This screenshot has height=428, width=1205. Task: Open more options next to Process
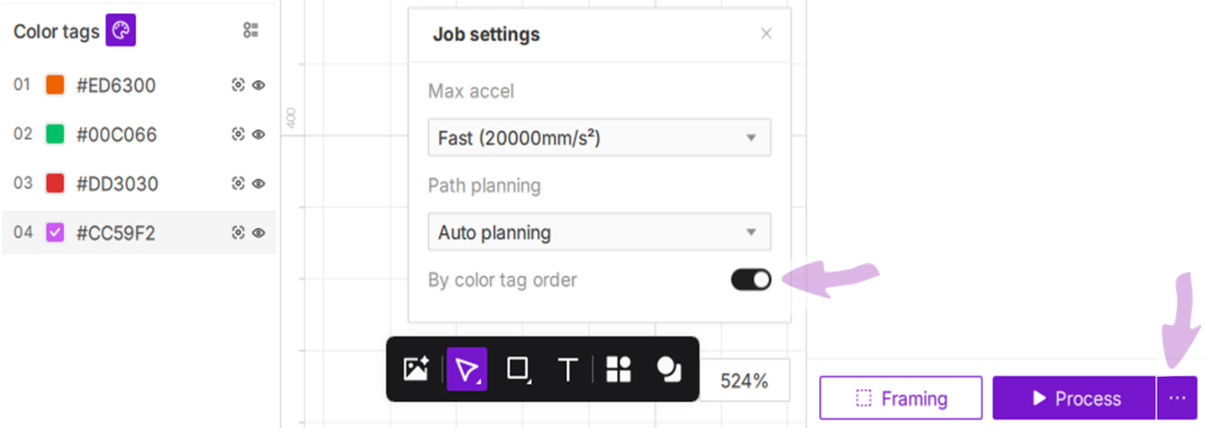(1177, 398)
